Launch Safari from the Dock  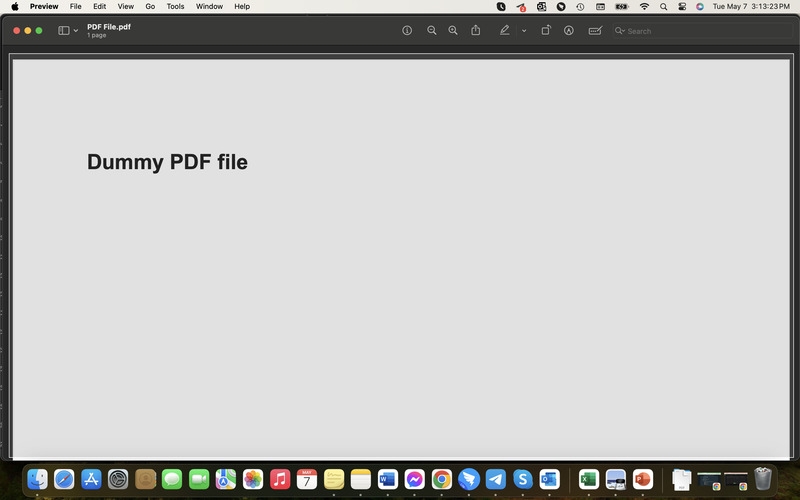coord(64,480)
